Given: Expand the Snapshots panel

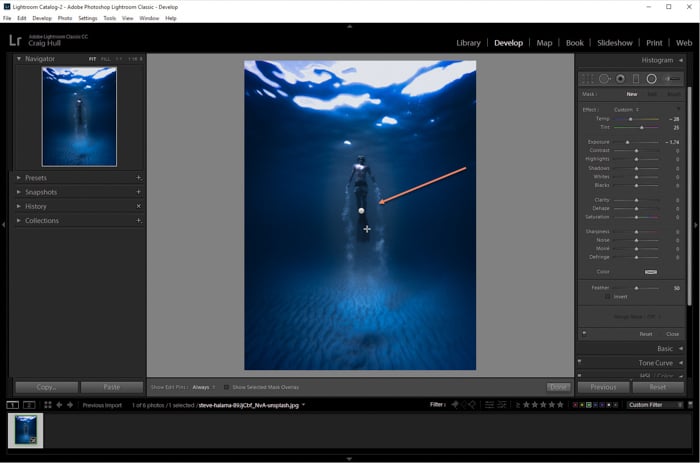Looking at the screenshot, I should [x=19, y=192].
